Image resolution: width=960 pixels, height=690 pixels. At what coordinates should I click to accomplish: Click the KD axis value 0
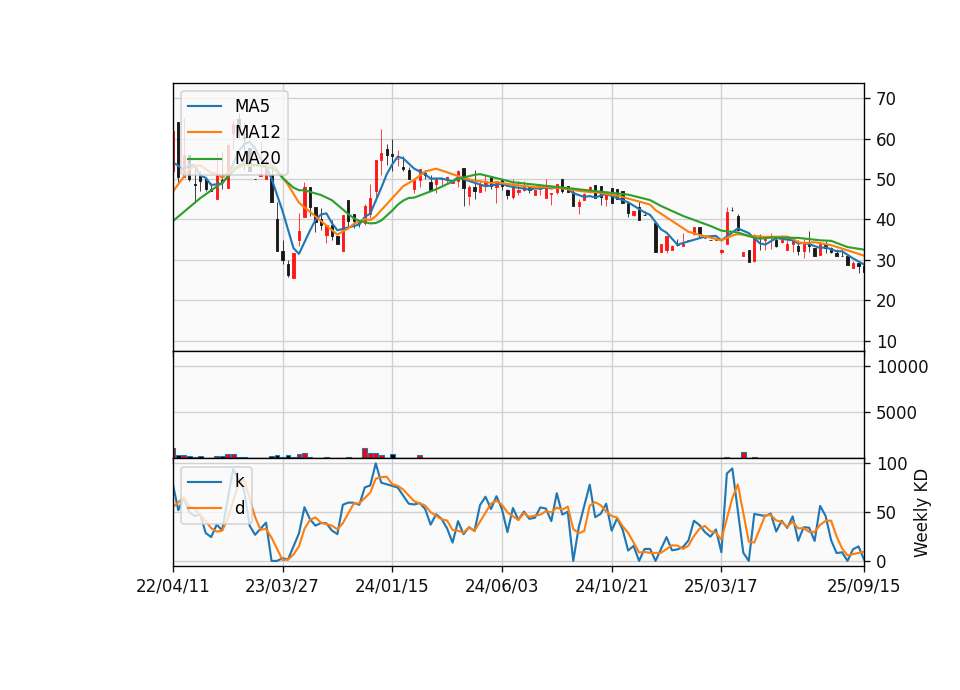[882, 561]
